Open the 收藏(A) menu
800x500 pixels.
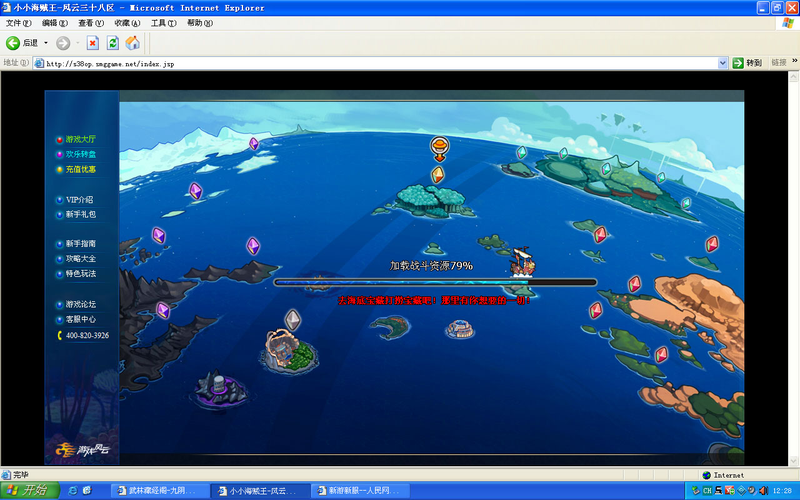(127, 23)
